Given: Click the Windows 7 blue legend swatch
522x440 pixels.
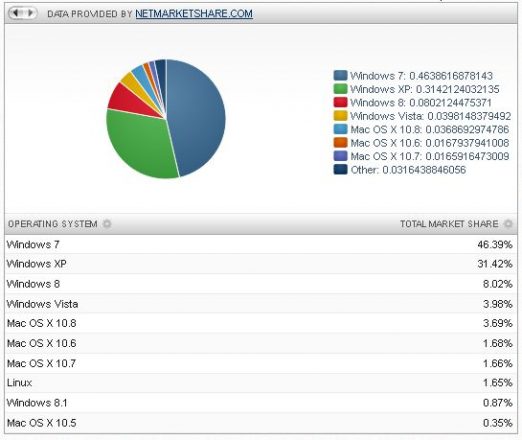Looking at the screenshot, I should click(340, 76).
